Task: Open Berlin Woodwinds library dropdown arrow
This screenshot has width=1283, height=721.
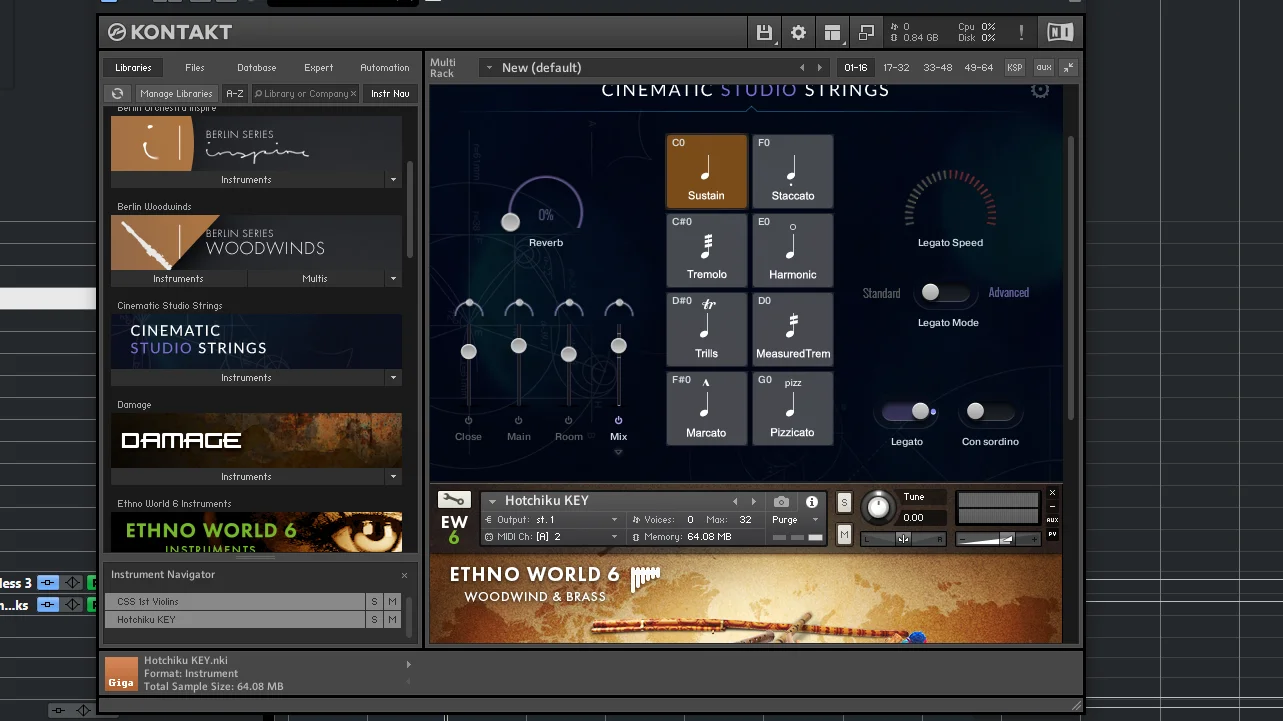Action: click(x=393, y=279)
